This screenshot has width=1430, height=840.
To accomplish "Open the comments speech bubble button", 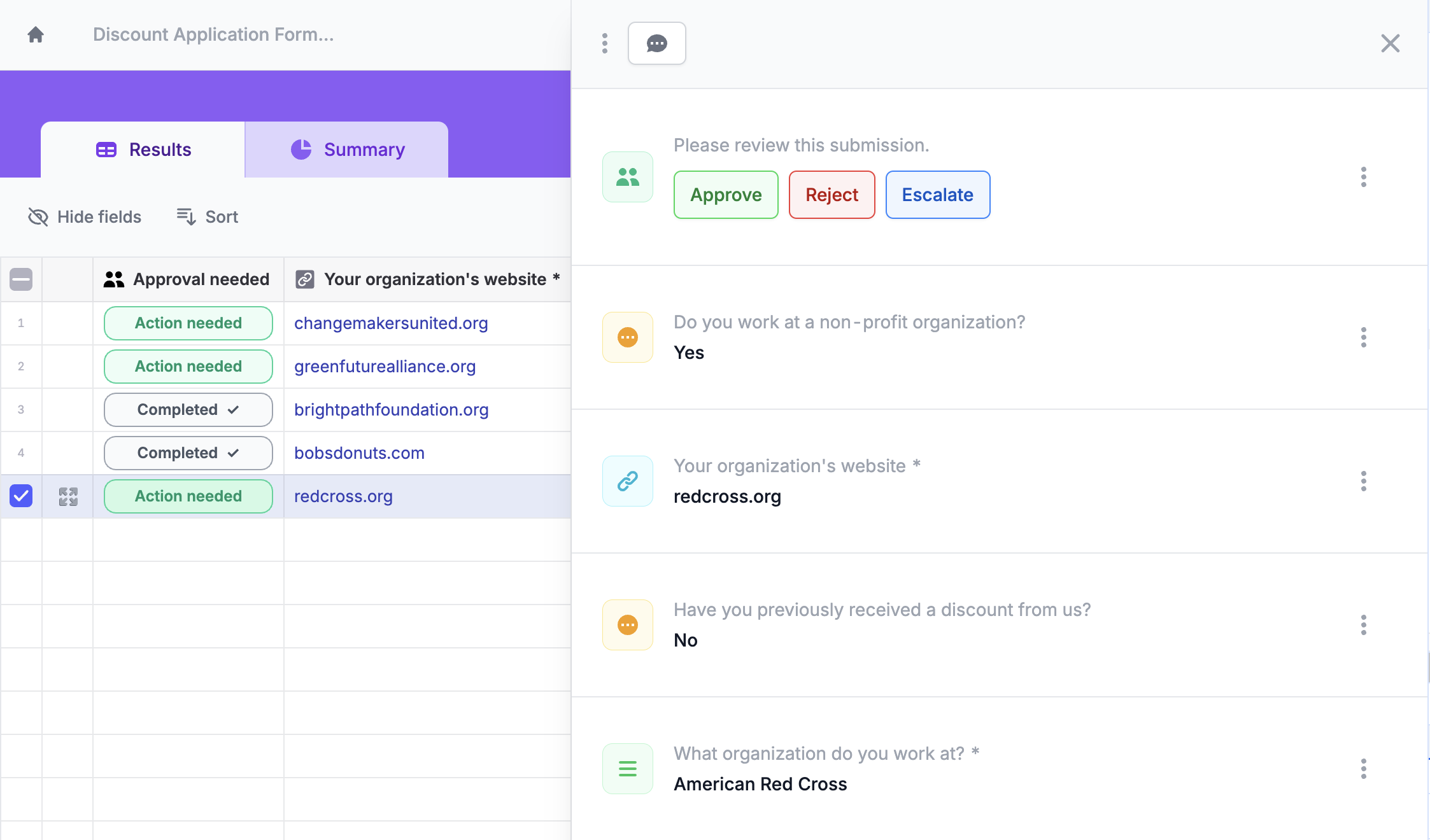I will 656,43.
